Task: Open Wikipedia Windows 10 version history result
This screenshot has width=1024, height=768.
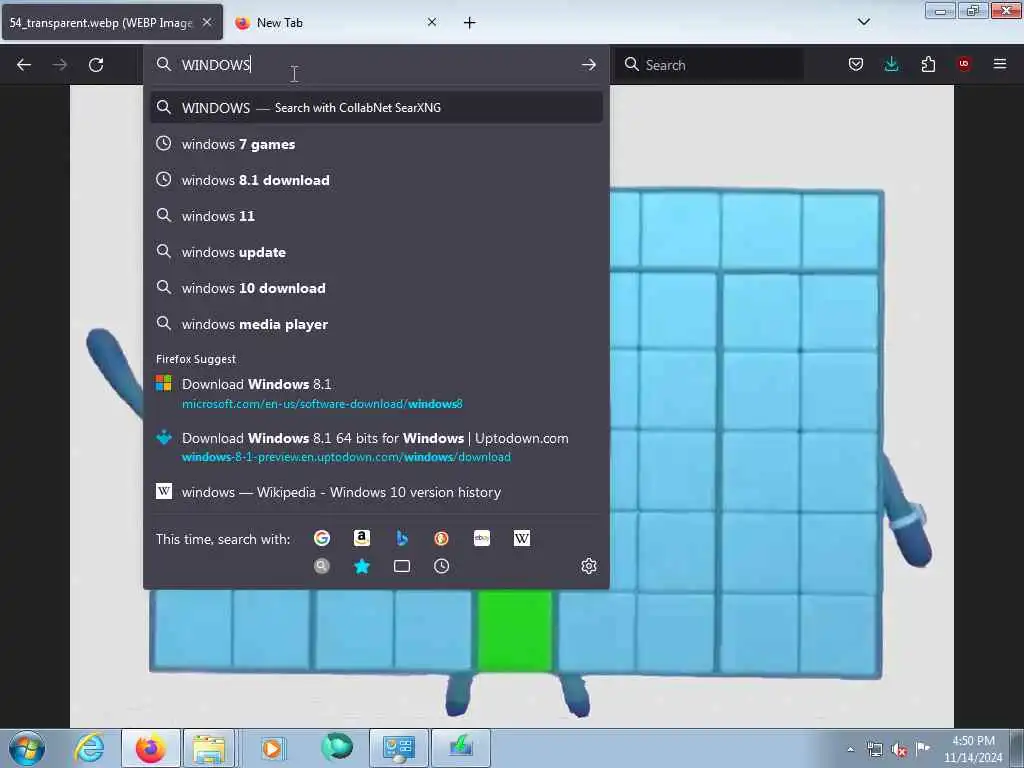Action: point(377,492)
